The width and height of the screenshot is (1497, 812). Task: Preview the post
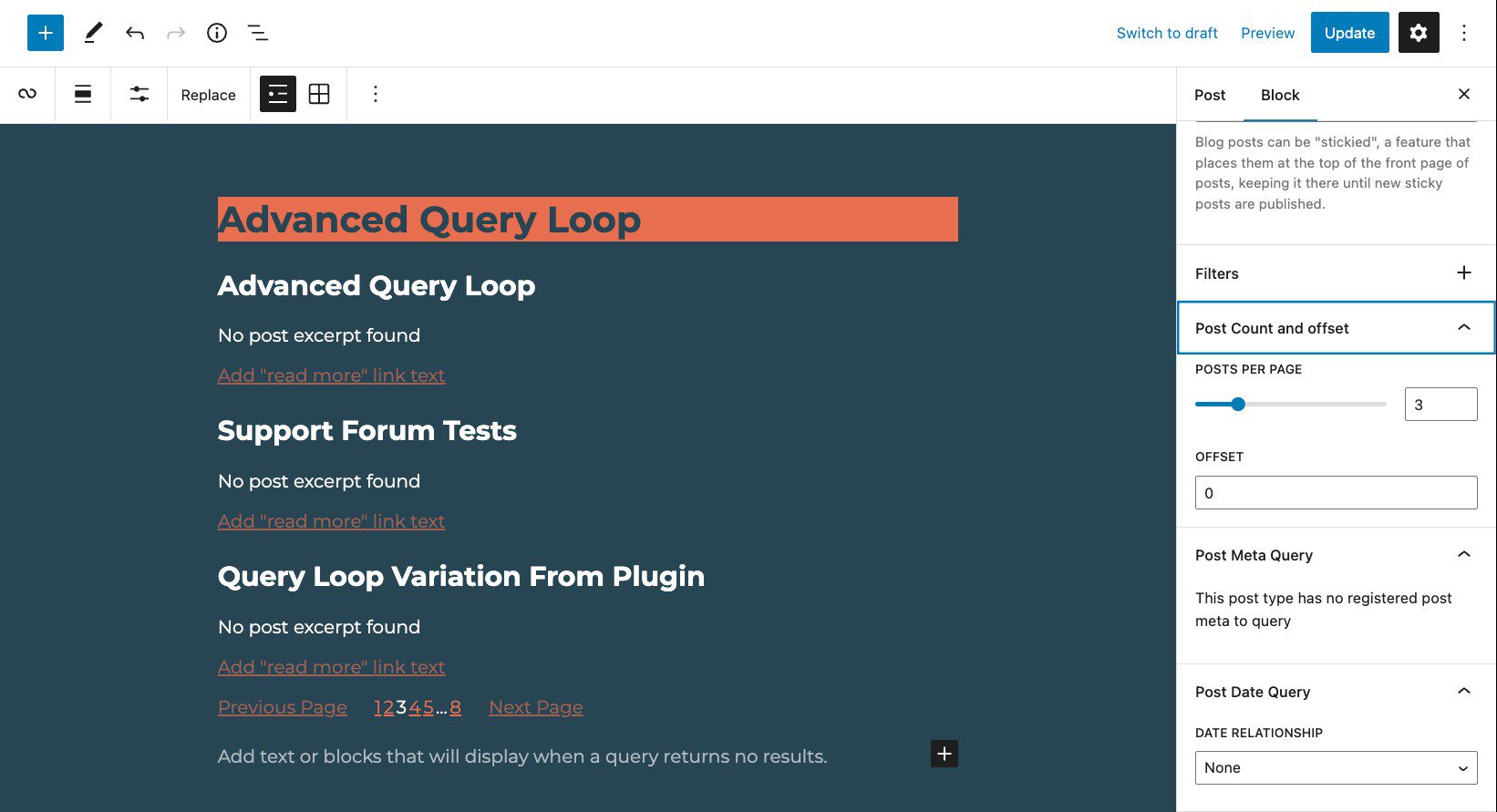point(1267,33)
